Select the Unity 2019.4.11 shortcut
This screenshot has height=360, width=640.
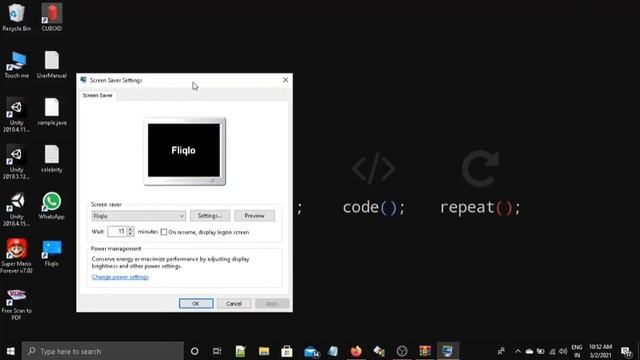[16, 115]
